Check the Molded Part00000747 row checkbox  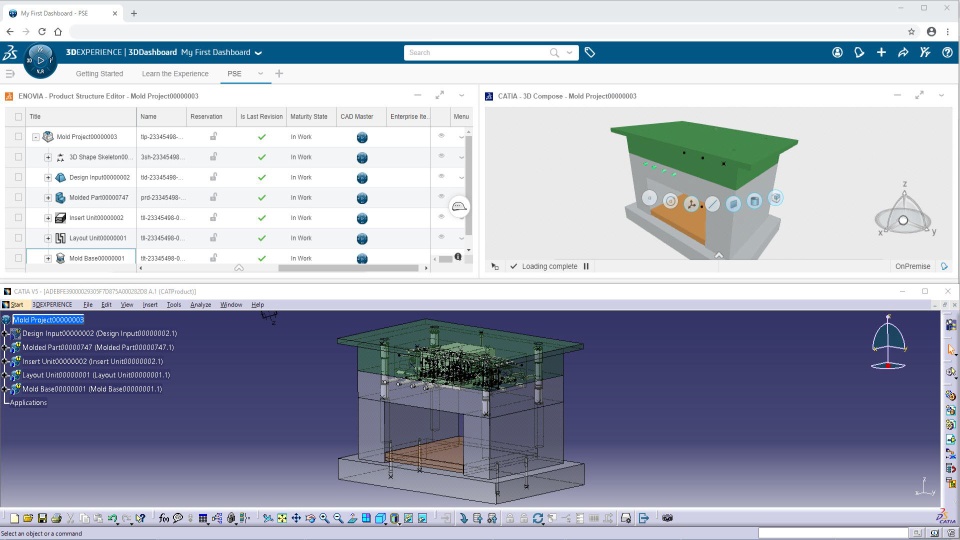[x=18, y=198]
